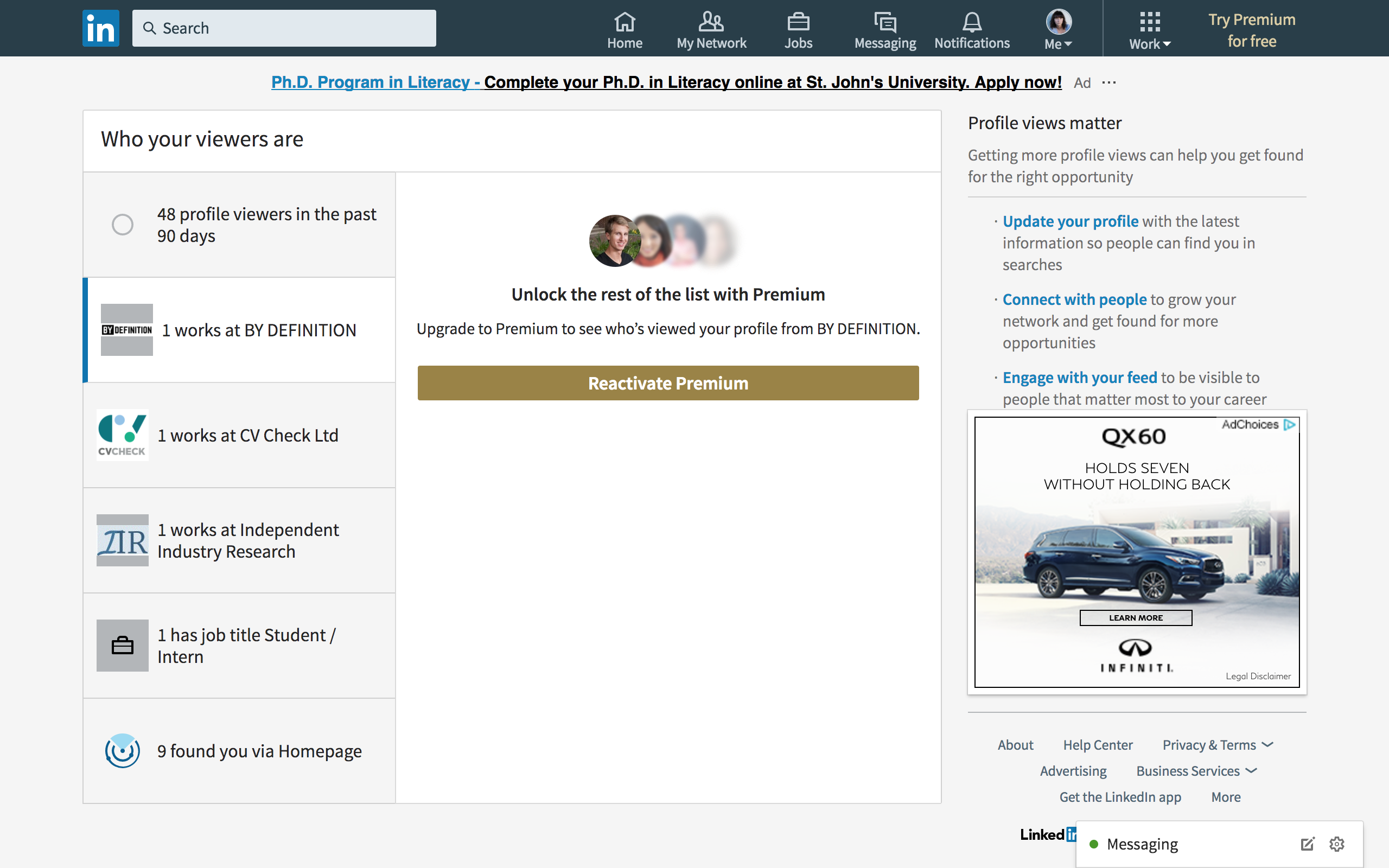Open Help Center footer link
The height and width of the screenshot is (868, 1389).
tap(1098, 745)
